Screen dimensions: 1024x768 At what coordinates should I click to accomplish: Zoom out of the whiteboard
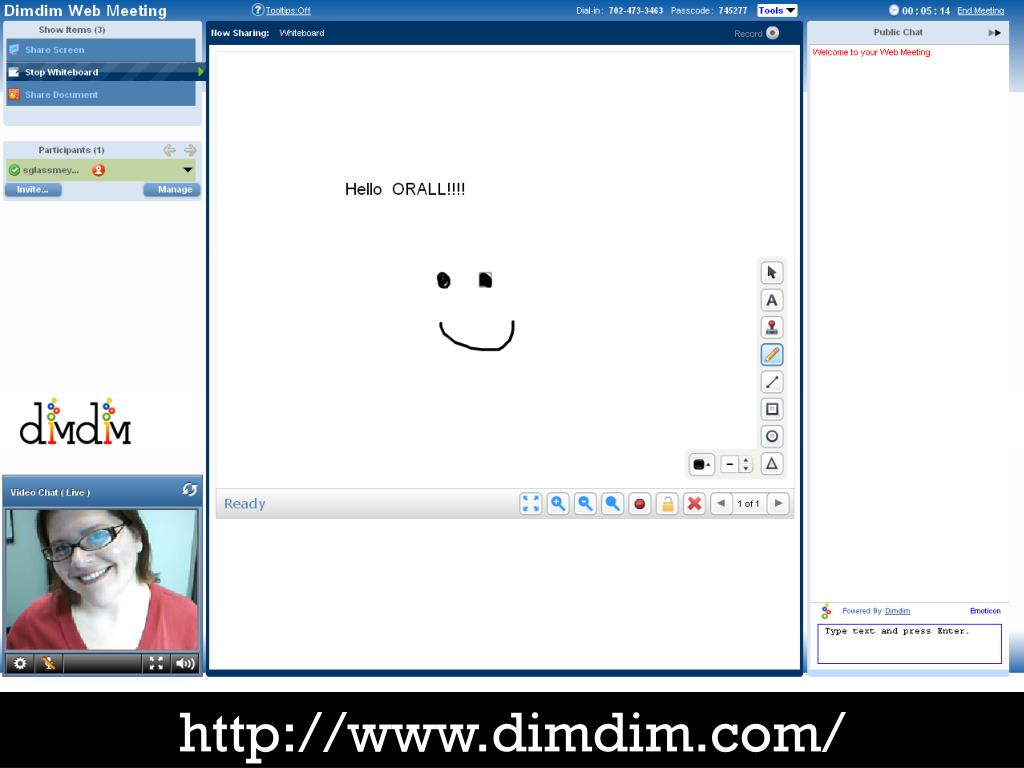pos(585,504)
